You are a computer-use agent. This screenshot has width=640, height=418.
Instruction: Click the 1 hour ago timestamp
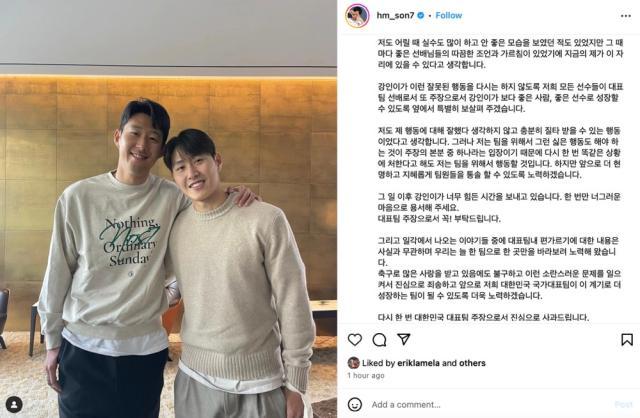coord(366,375)
